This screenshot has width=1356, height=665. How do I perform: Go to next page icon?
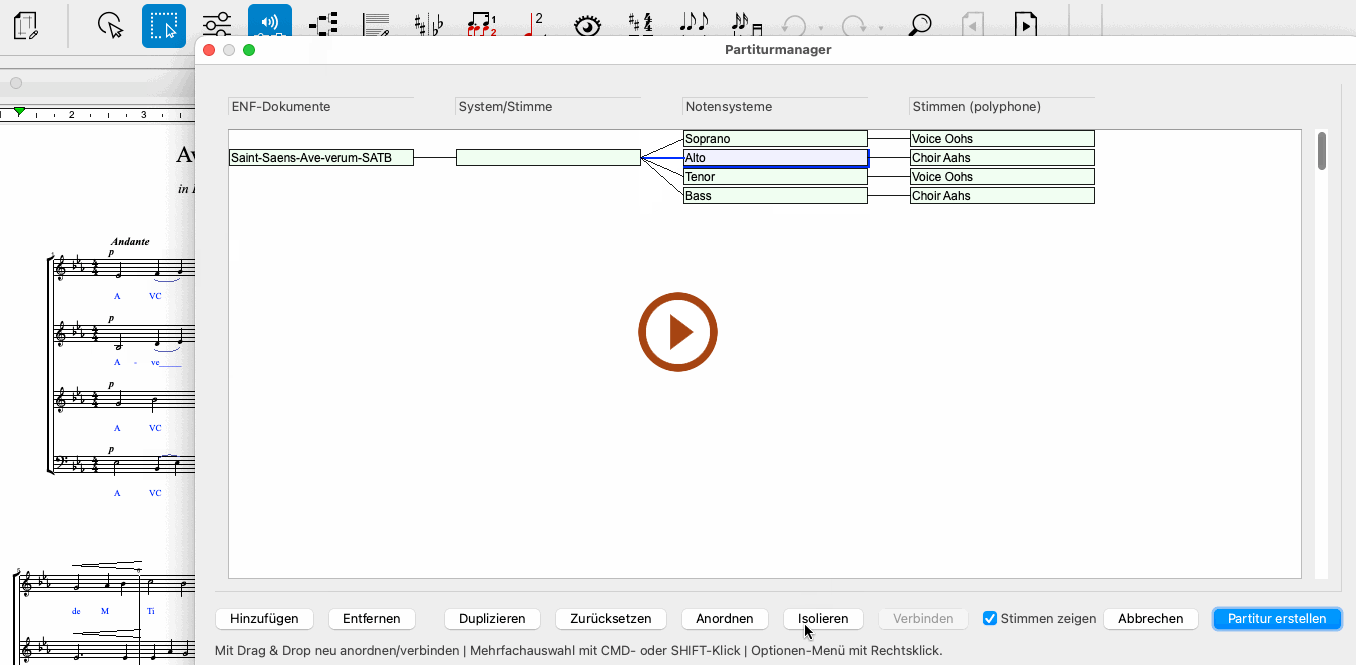click(x=1025, y=25)
